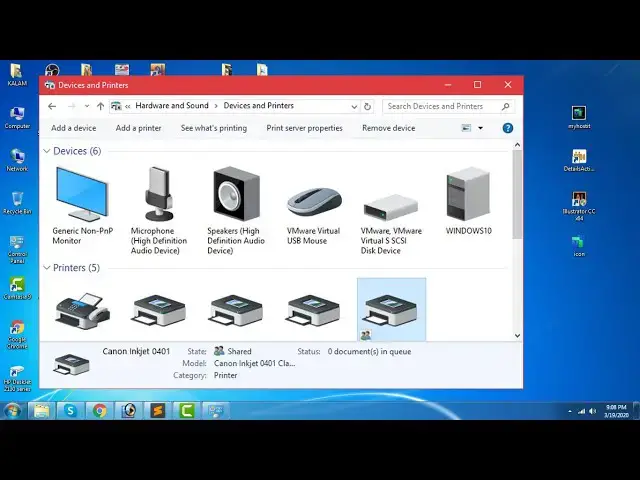This screenshot has height=480, width=640.
Task: Click Remove device
Action: (389, 128)
